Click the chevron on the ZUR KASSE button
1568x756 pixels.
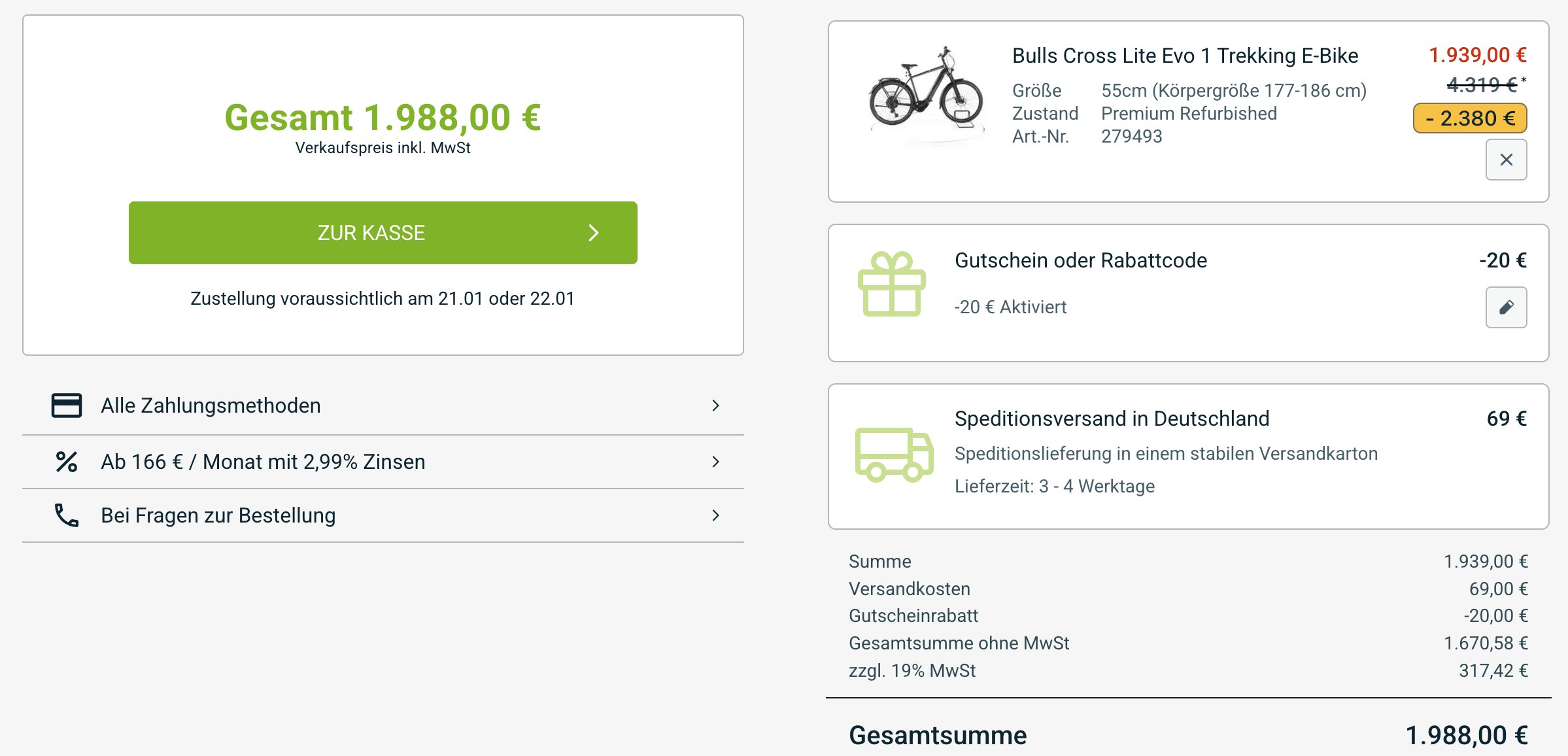[594, 233]
